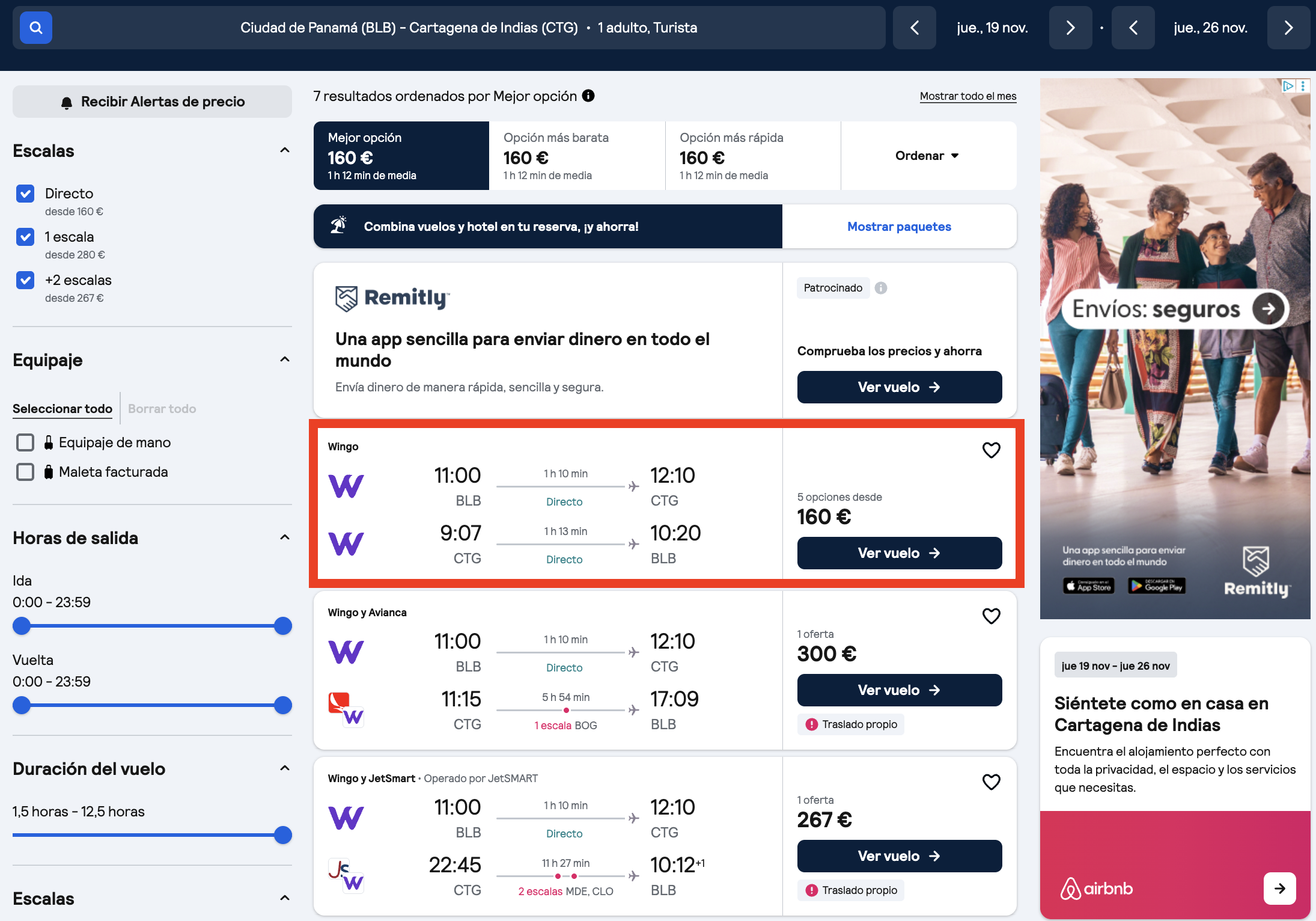Go to next day after jue., 26 nov.
The image size is (1316, 921).
pyautogui.click(x=1288, y=28)
